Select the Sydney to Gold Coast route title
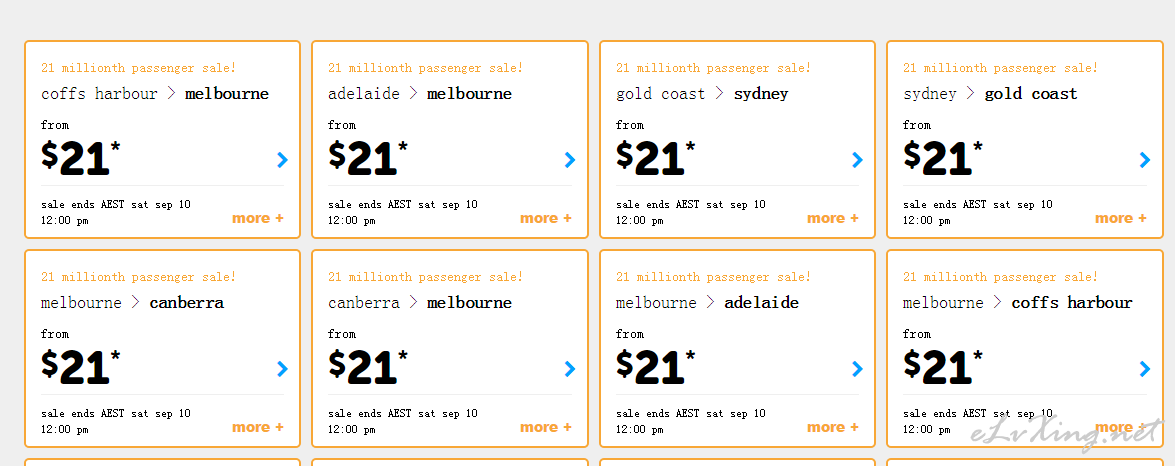The width and height of the screenshot is (1175, 466). point(990,94)
